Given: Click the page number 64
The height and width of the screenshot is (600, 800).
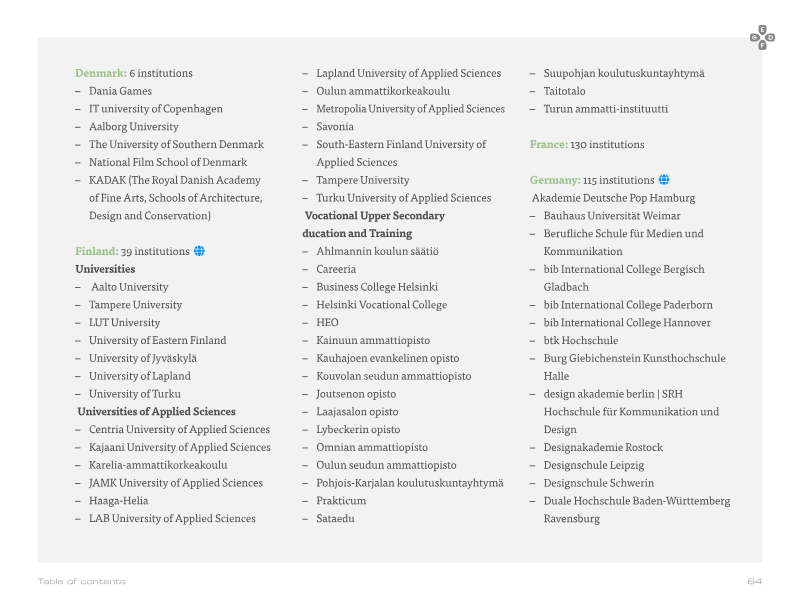Looking at the screenshot, I should 755,581.
